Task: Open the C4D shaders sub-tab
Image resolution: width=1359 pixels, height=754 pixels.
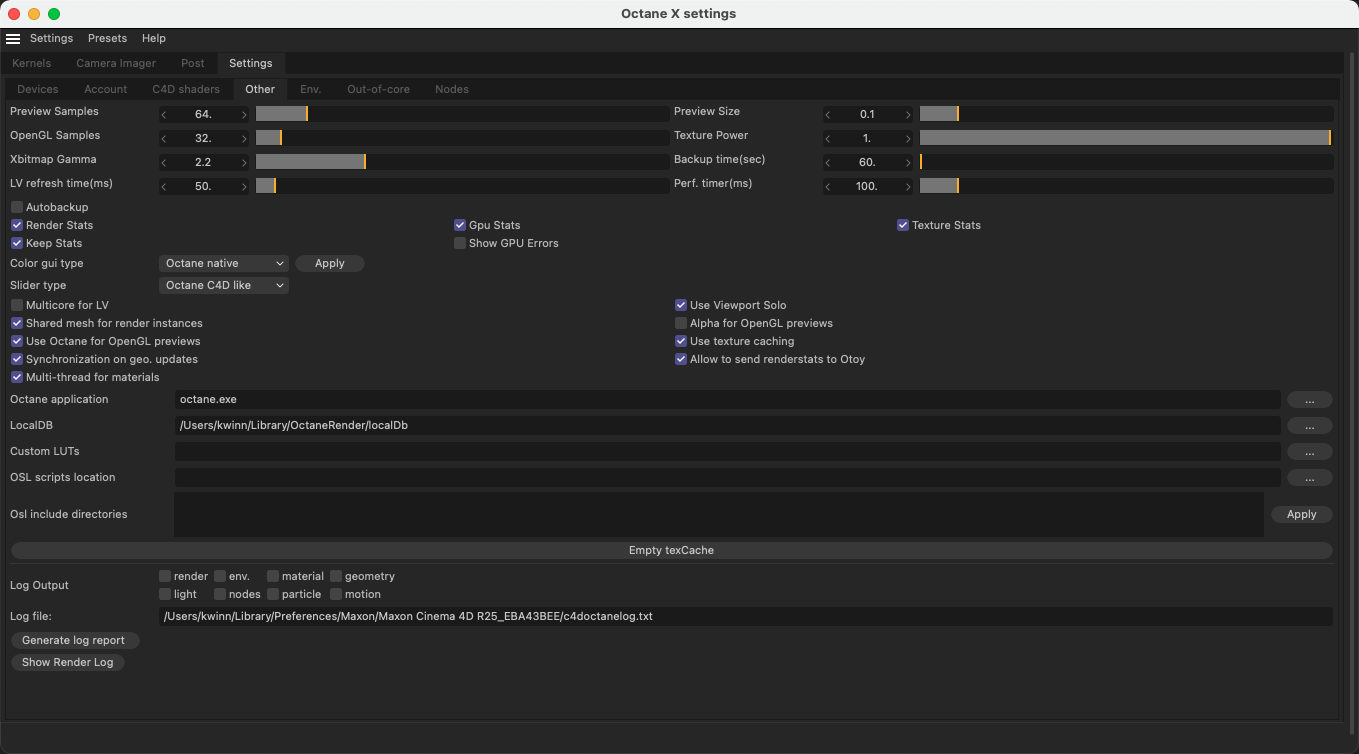Action: (x=186, y=89)
